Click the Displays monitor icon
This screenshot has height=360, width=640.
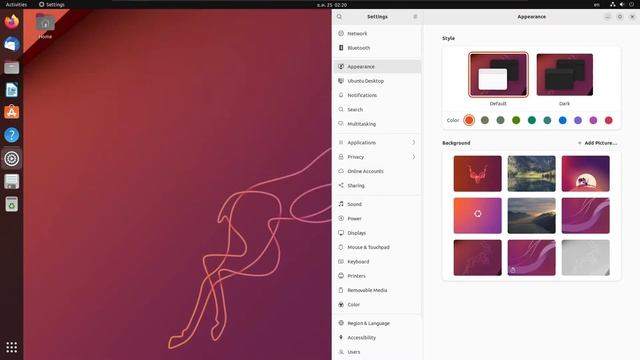point(341,233)
